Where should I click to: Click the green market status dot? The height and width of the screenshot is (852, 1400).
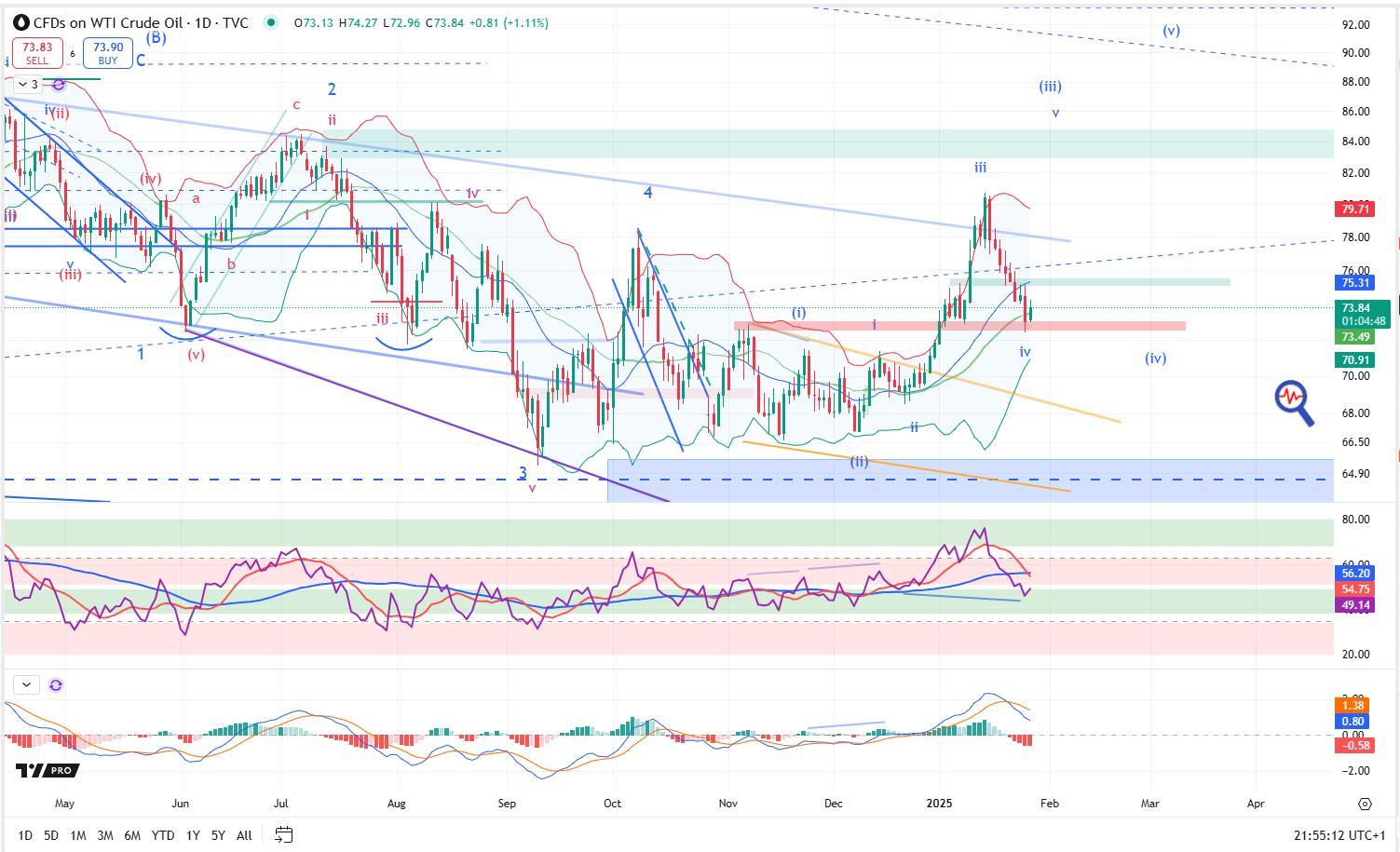pyautogui.click(x=270, y=22)
